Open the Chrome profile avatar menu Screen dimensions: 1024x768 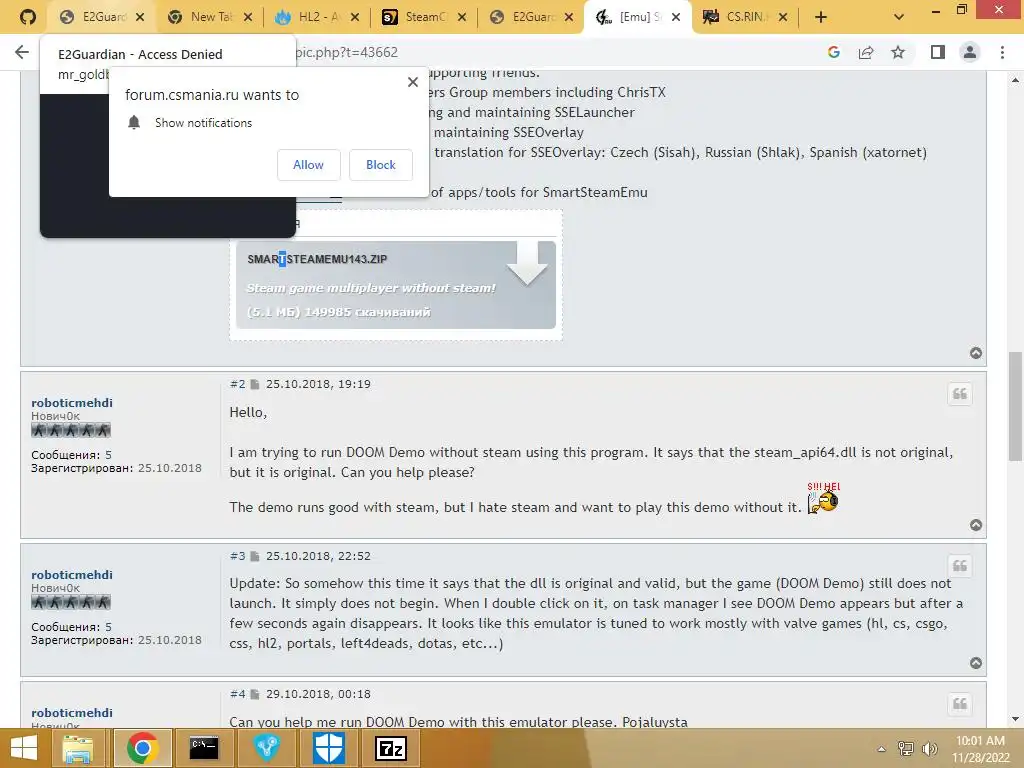click(970, 52)
